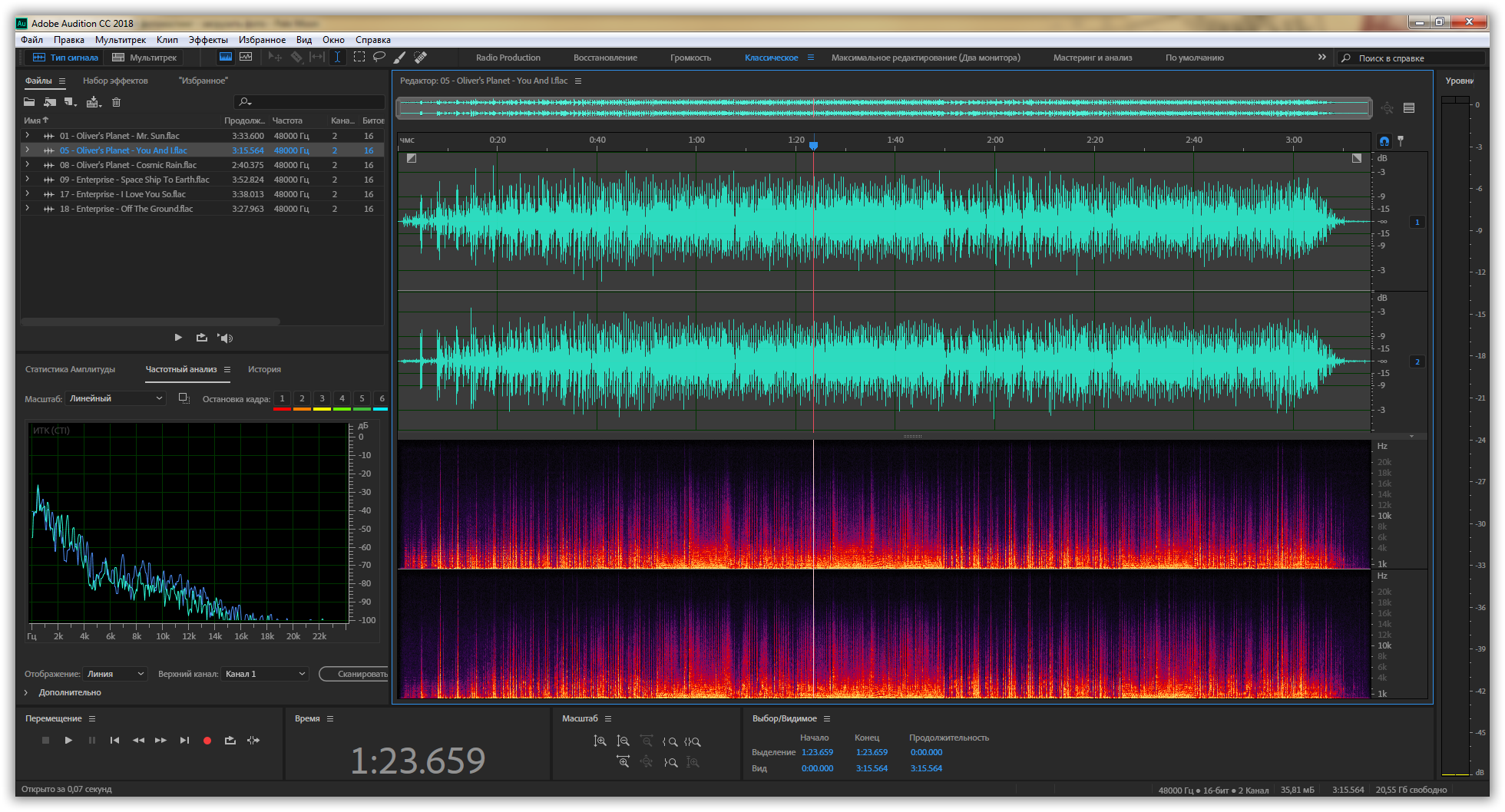Click the Stop button in Transport
This screenshot has width=1505, height=812.
point(45,741)
